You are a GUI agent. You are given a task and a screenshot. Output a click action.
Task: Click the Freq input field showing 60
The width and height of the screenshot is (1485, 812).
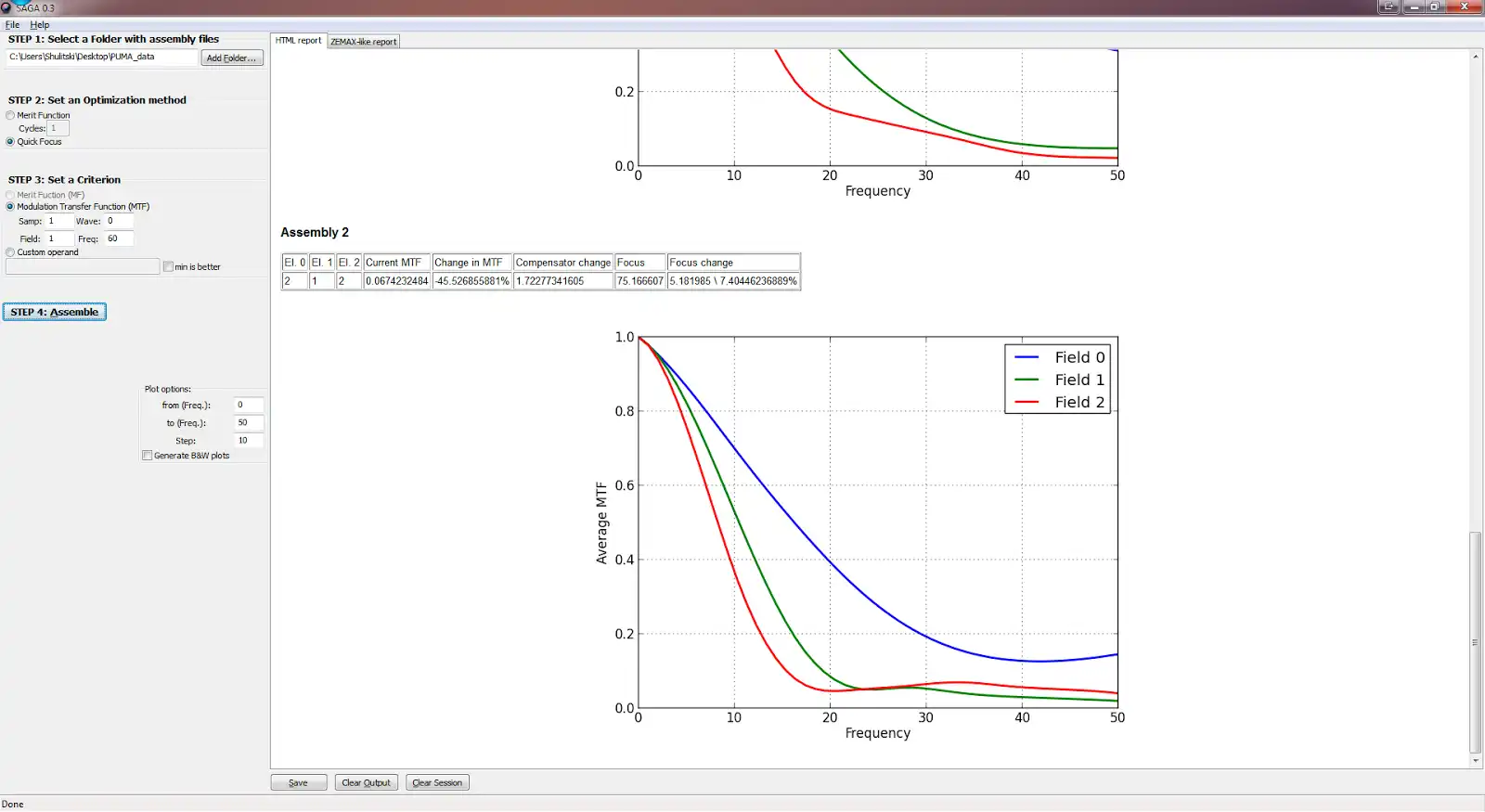[119, 238]
